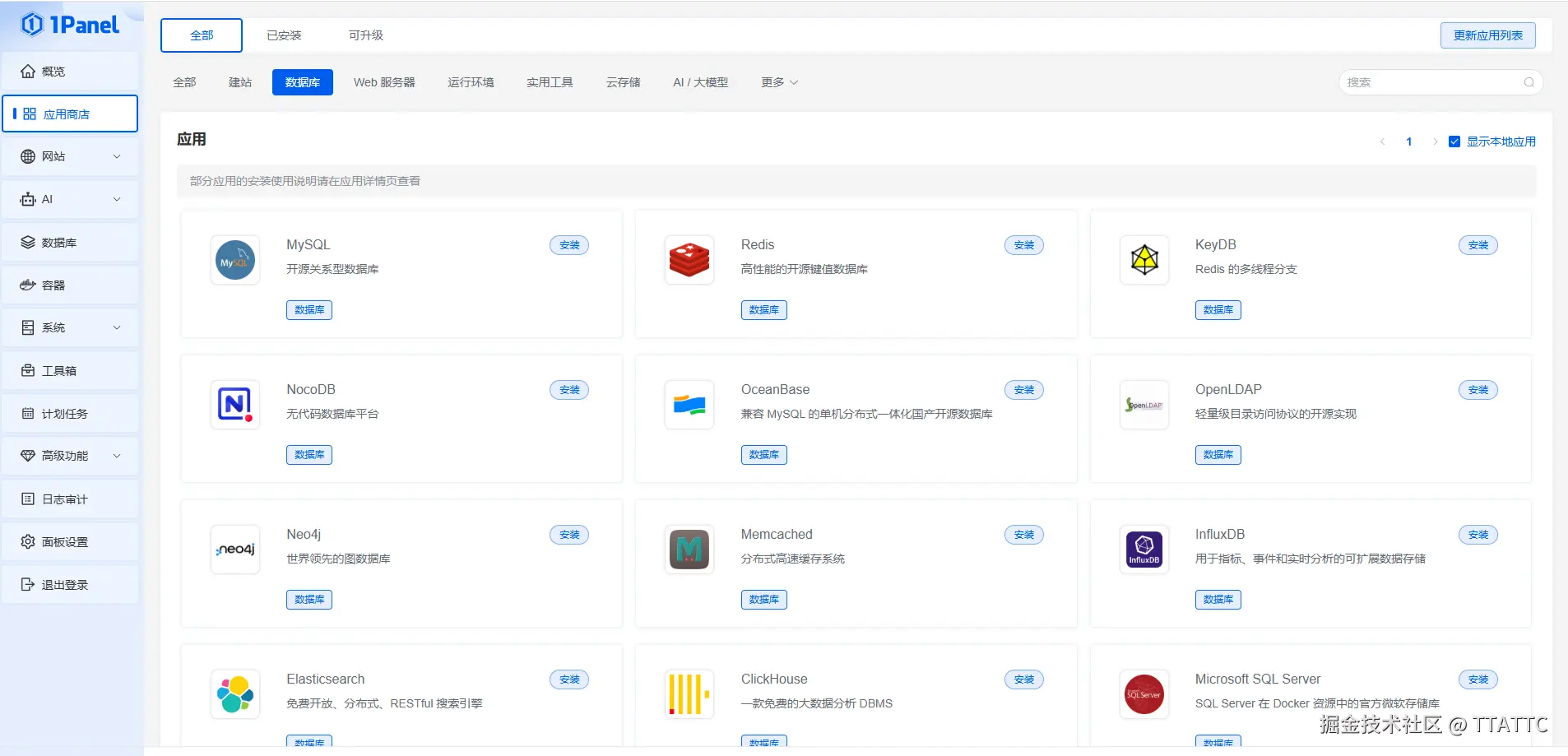Install the NocoDB app
This screenshot has width=1568, height=756.
coord(569,390)
